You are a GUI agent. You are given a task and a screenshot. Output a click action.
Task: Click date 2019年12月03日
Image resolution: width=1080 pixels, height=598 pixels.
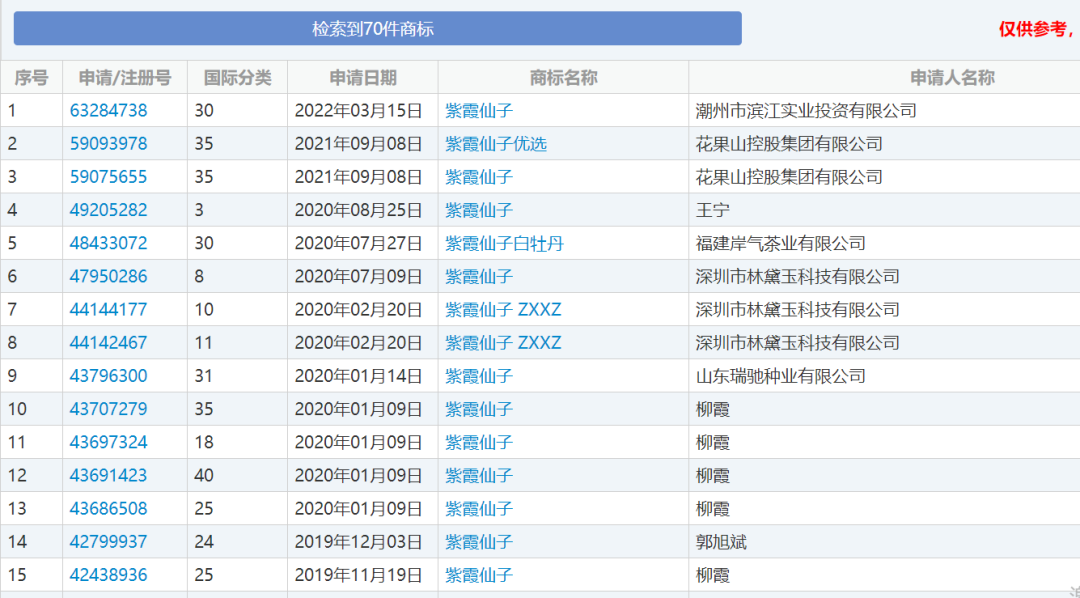coord(358,542)
